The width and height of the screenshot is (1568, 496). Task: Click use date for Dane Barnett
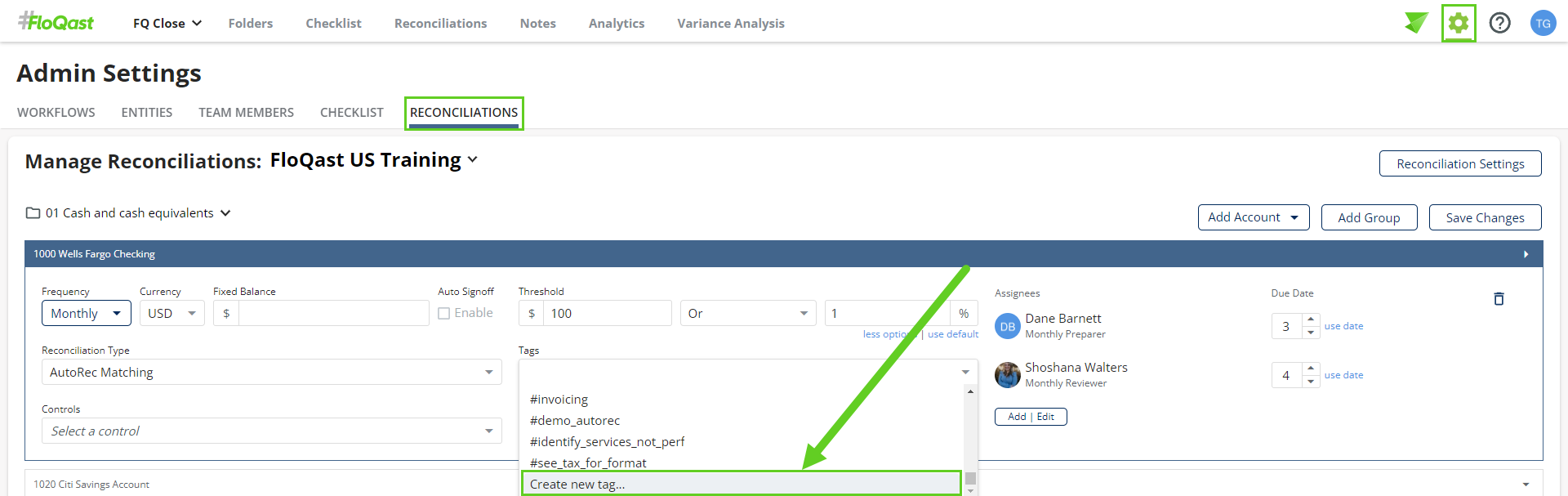click(x=1343, y=326)
